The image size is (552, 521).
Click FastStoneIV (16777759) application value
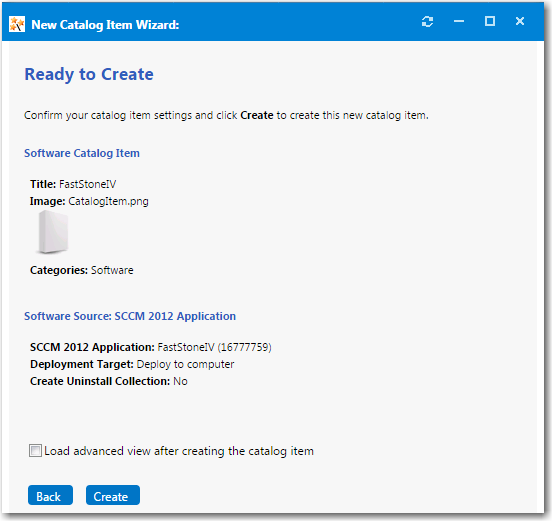coord(214,347)
